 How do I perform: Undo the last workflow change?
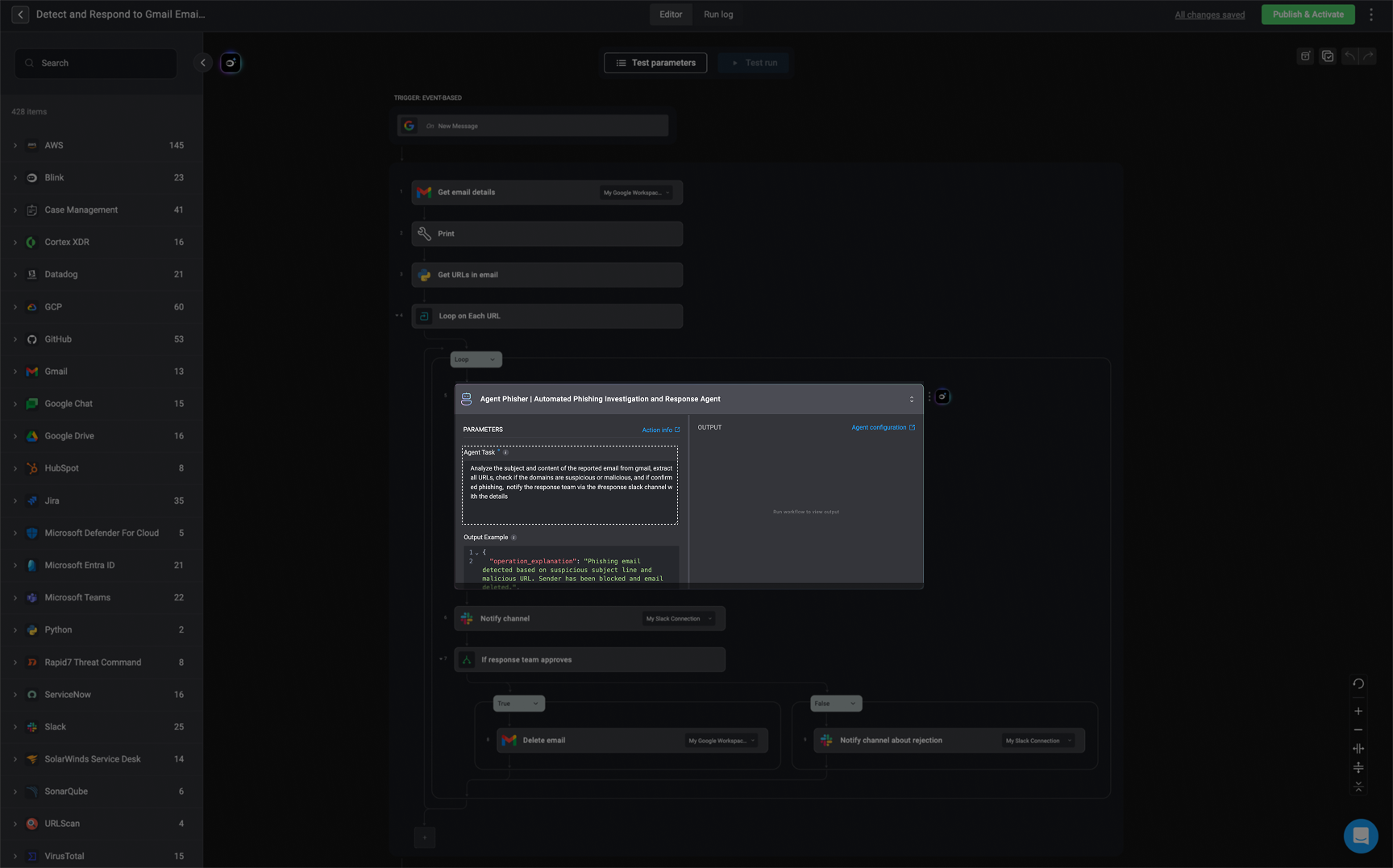pos(1350,56)
